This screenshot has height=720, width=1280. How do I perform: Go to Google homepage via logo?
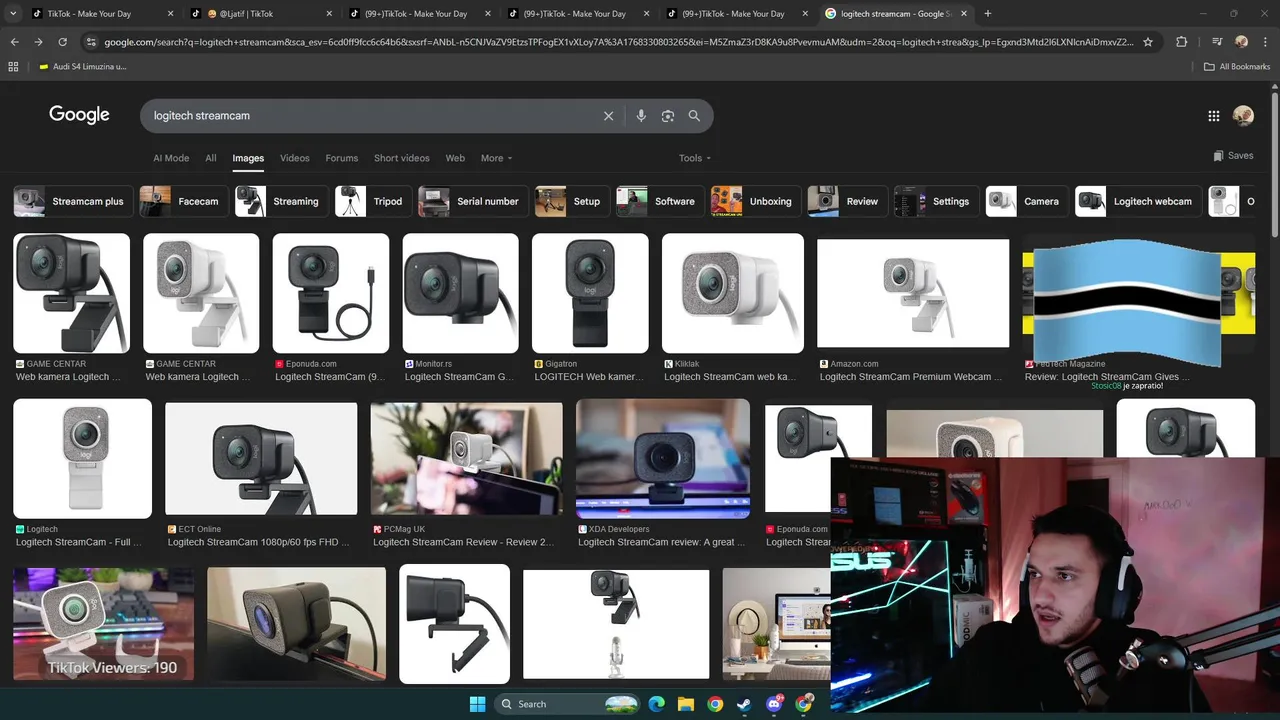(79, 115)
